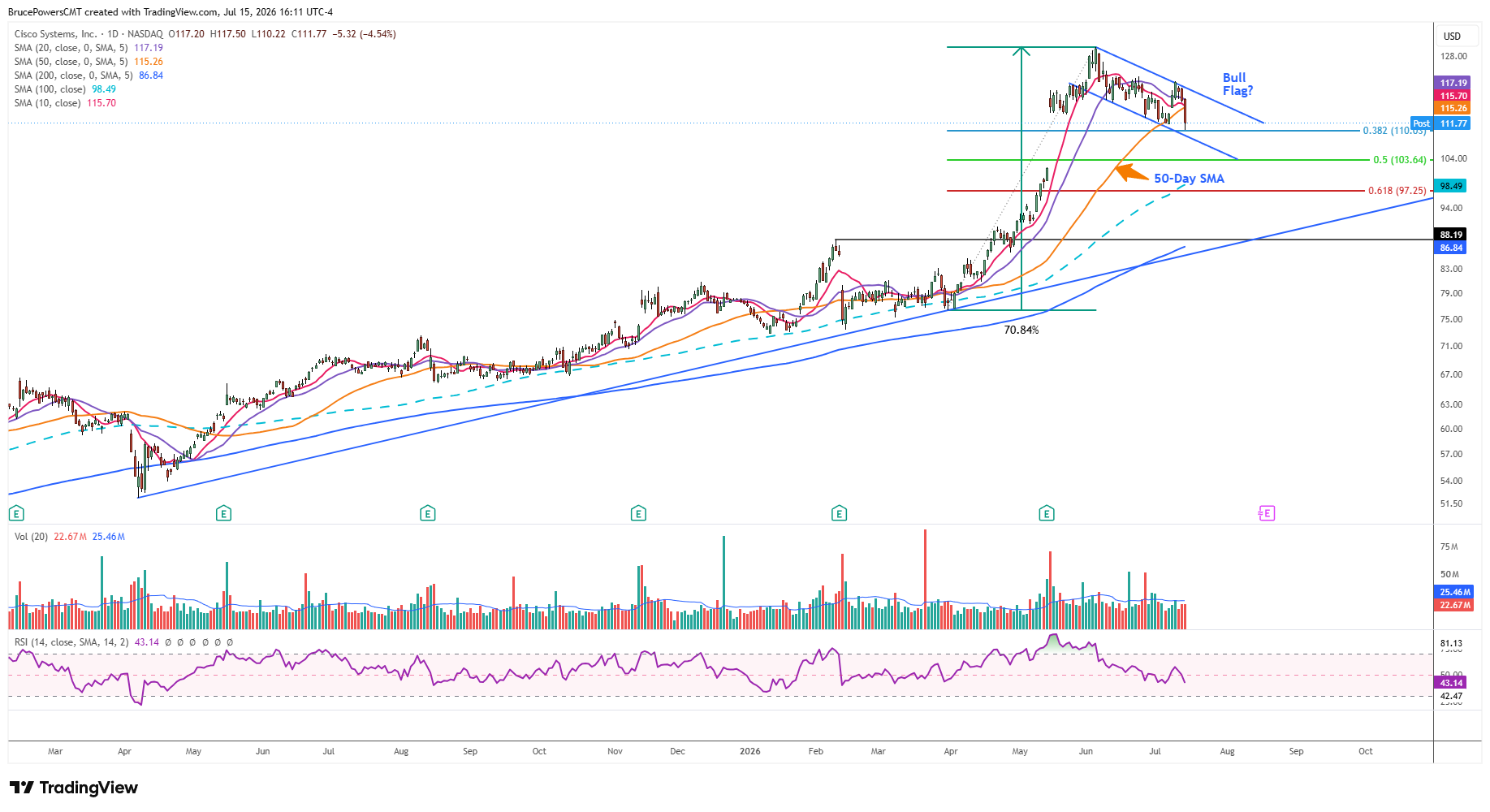Click the 75.00 price axis label
Image resolution: width=1490 pixels, height=812 pixels.
pos(1452,319)
